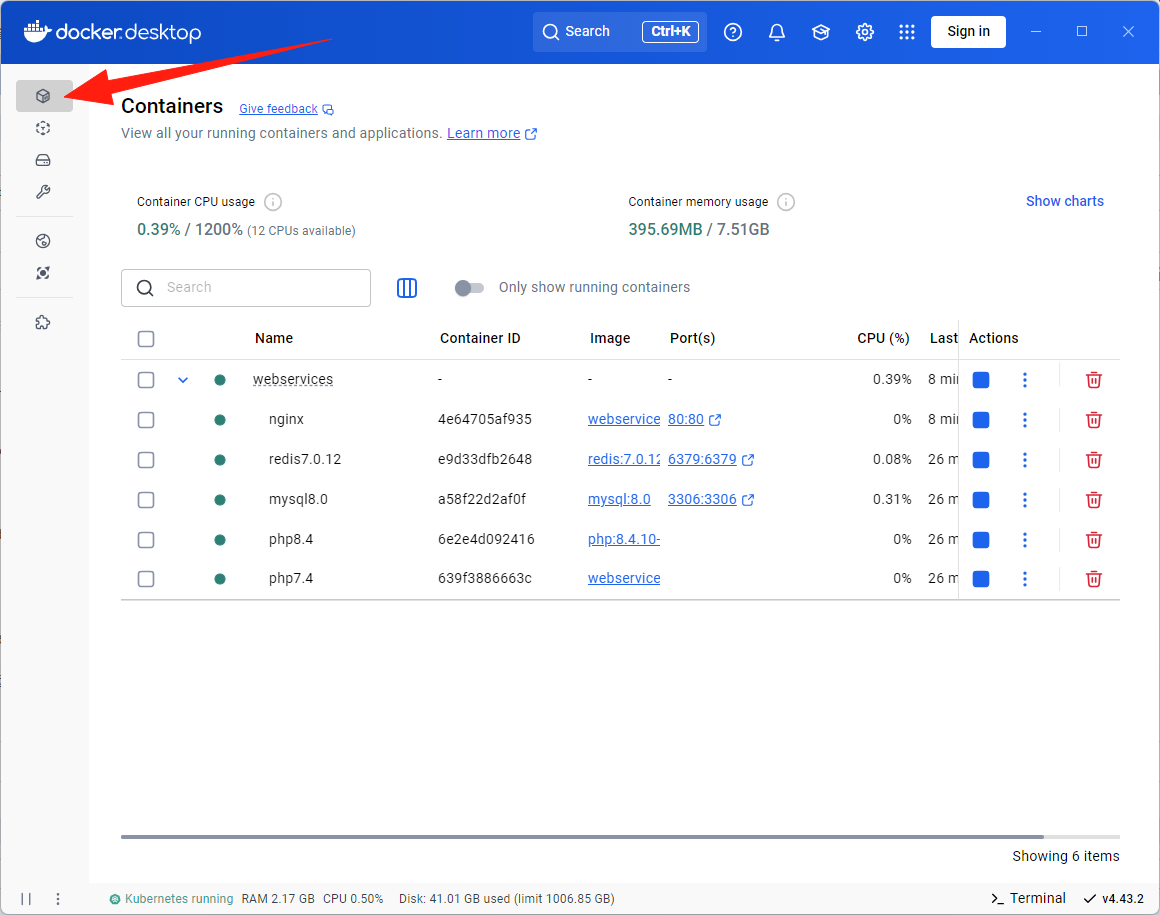1160x915 pixels.
Task: Open more actions menu for php7.4
Action: [1025, 579]
